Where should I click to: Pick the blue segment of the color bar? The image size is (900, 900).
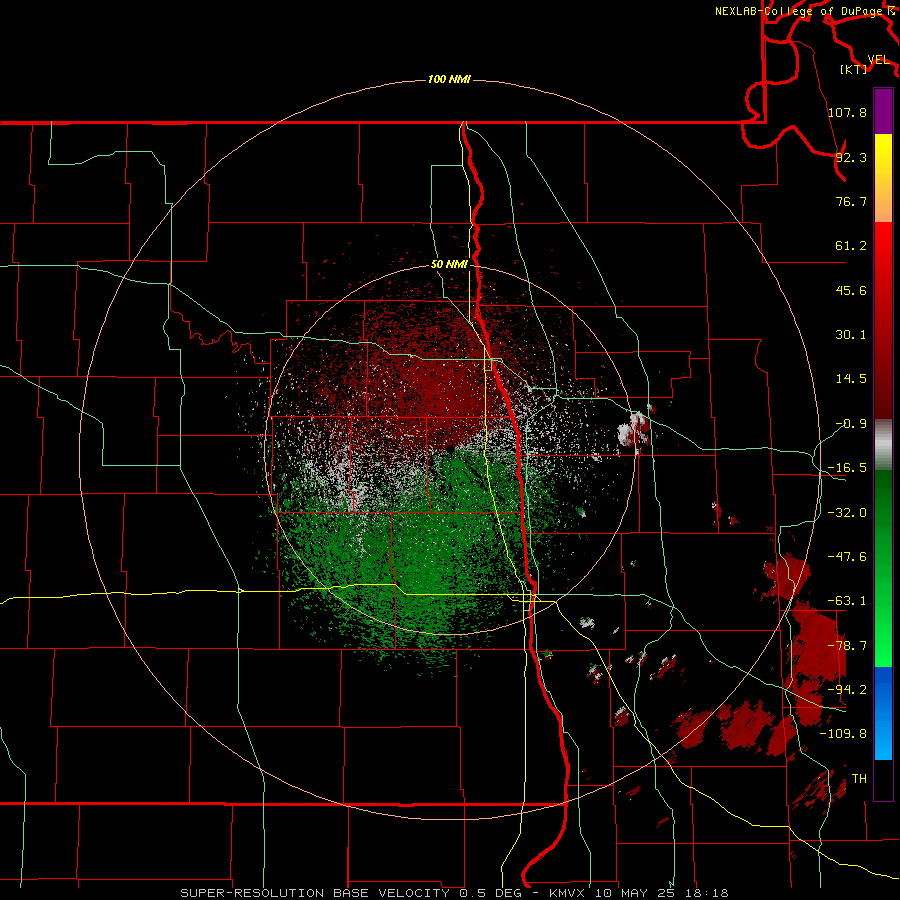[x=883, y=713]
